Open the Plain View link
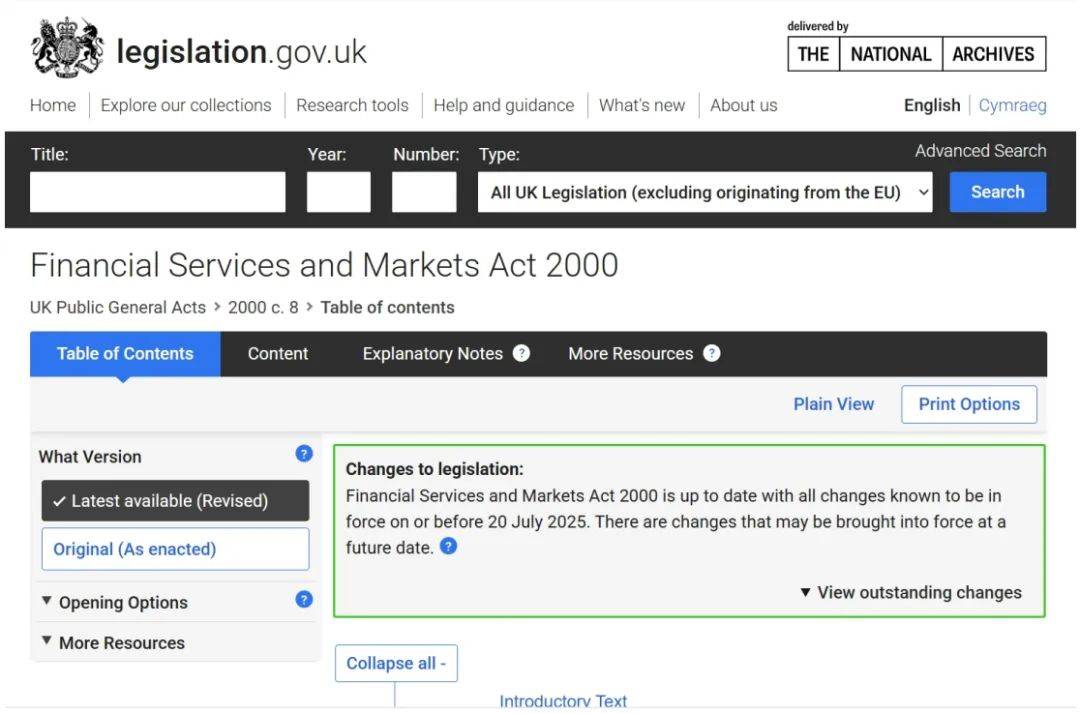Viewport: 1080px width, 713px height. click(x=833, y=404)
